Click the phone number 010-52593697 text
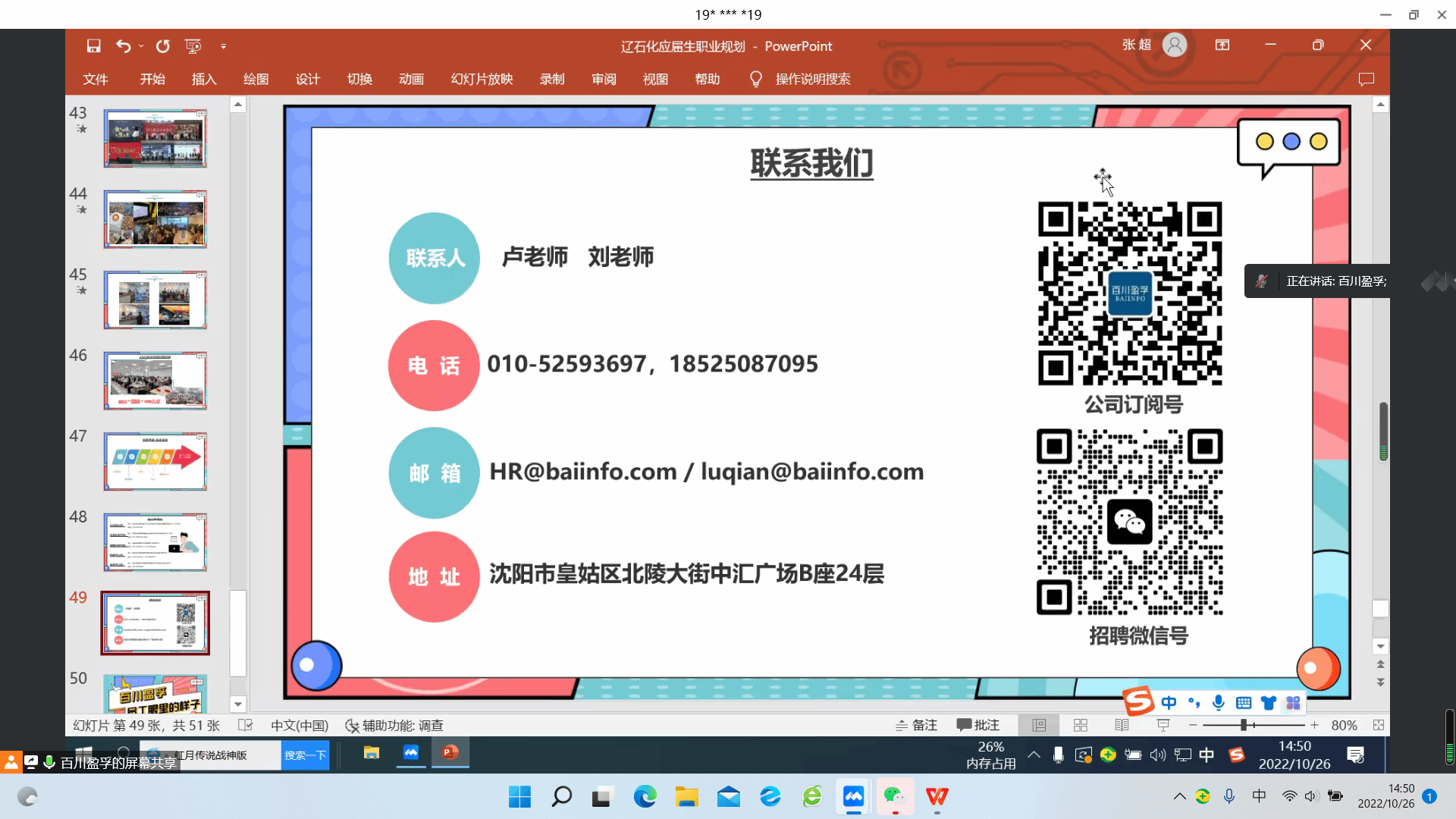Viewport: 1456px width, 819px height. (566, 364)
